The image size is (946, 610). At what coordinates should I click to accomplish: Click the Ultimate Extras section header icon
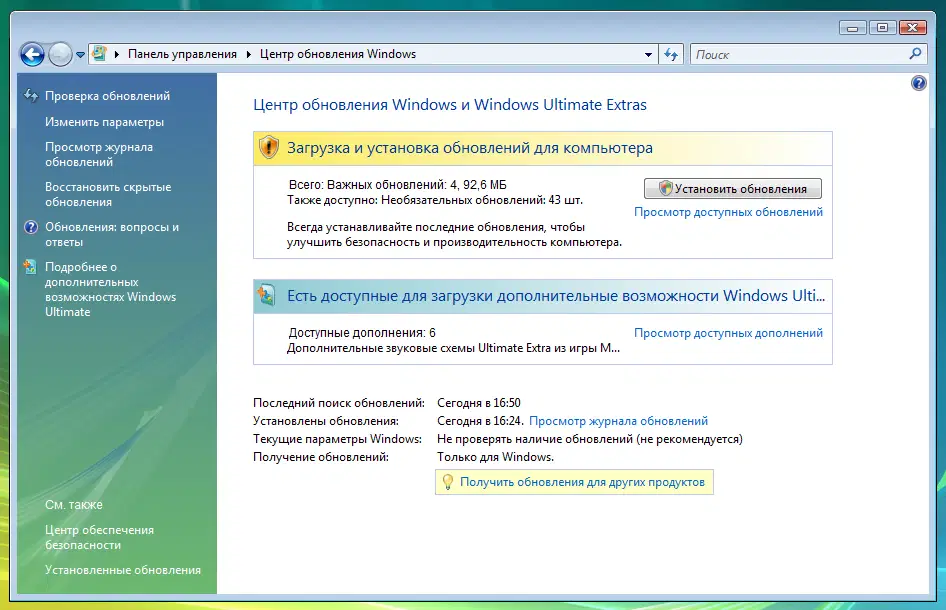coord(266,295)
